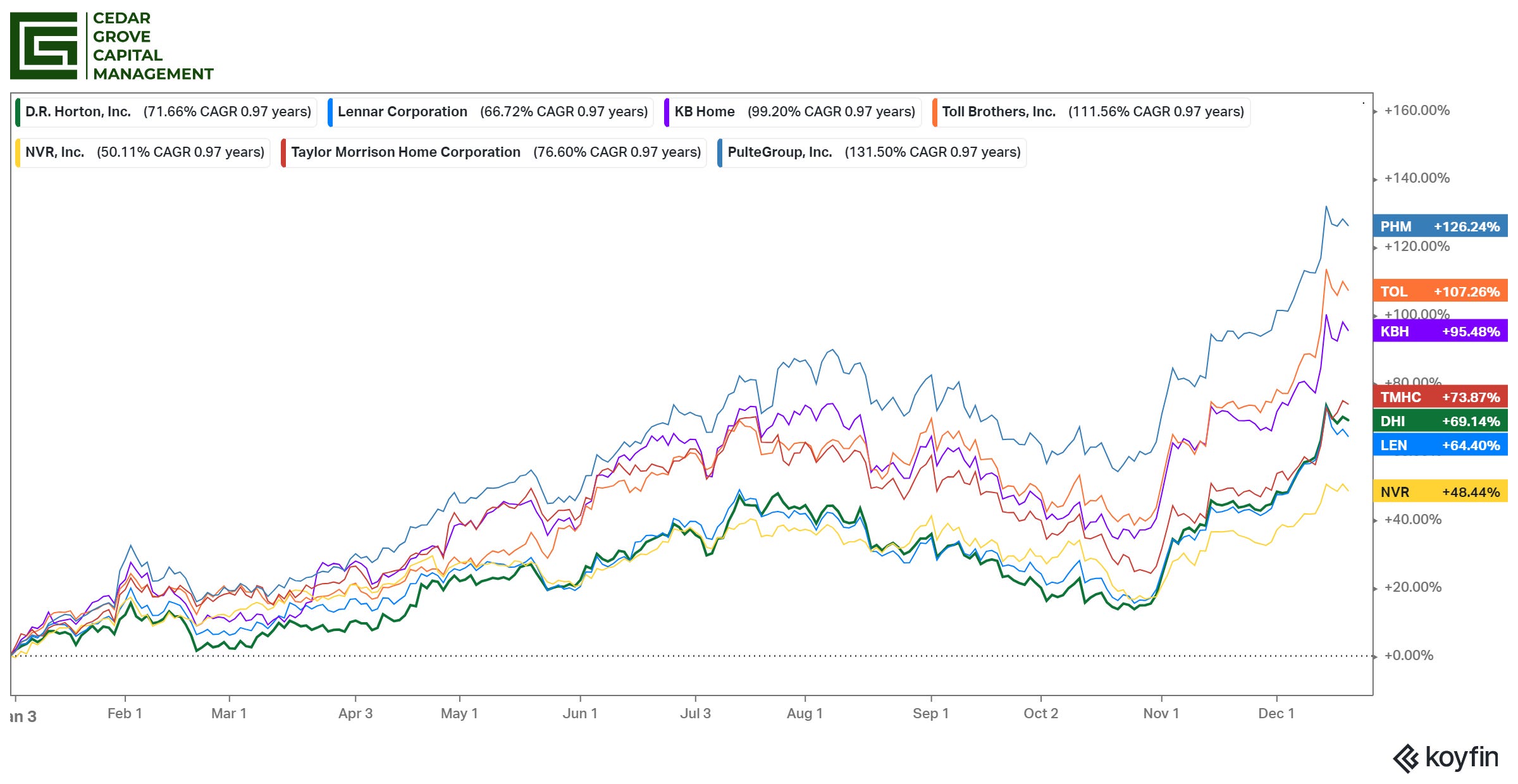Click the May 1 date label
This screenshot has height=784, width=1518.
[459, 714]
